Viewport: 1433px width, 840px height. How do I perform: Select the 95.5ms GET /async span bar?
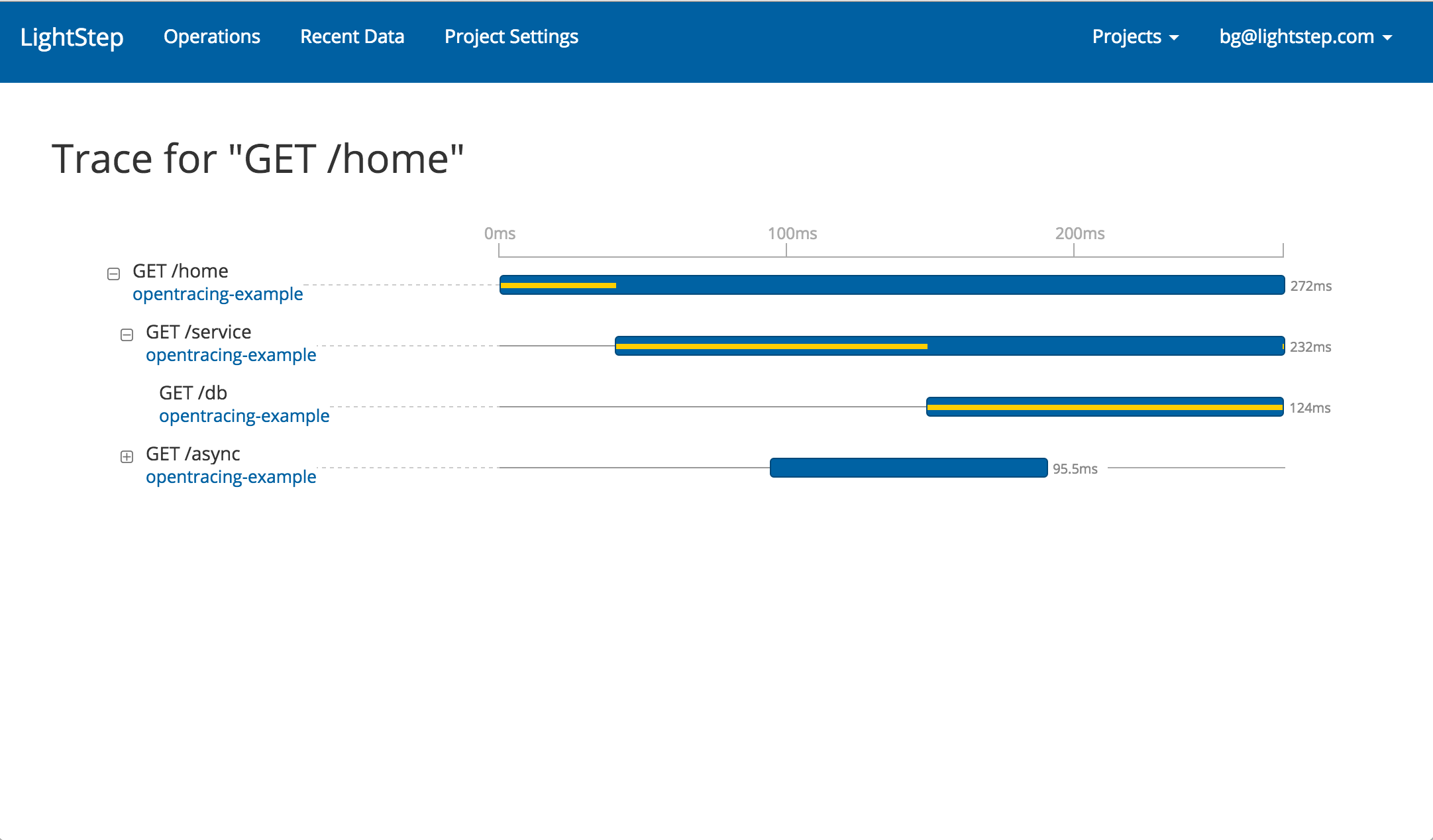pyautogui.click(x=908, y=468)
